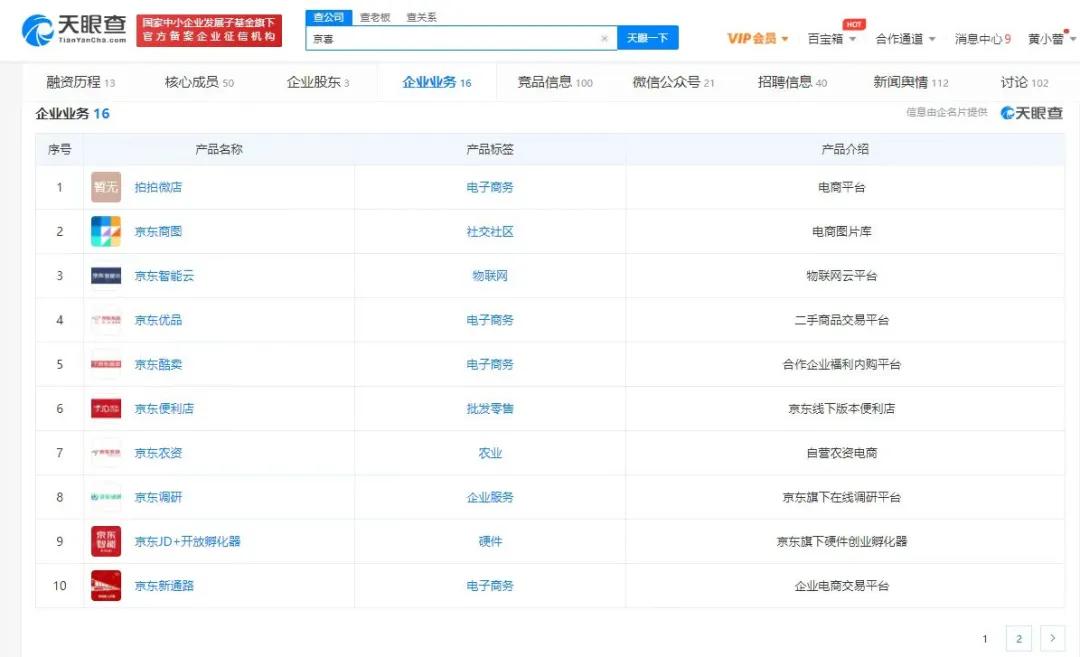Viewport: 1080px width, 657px height.
Task: Click the company search input field
Action: tap(455, 39)
